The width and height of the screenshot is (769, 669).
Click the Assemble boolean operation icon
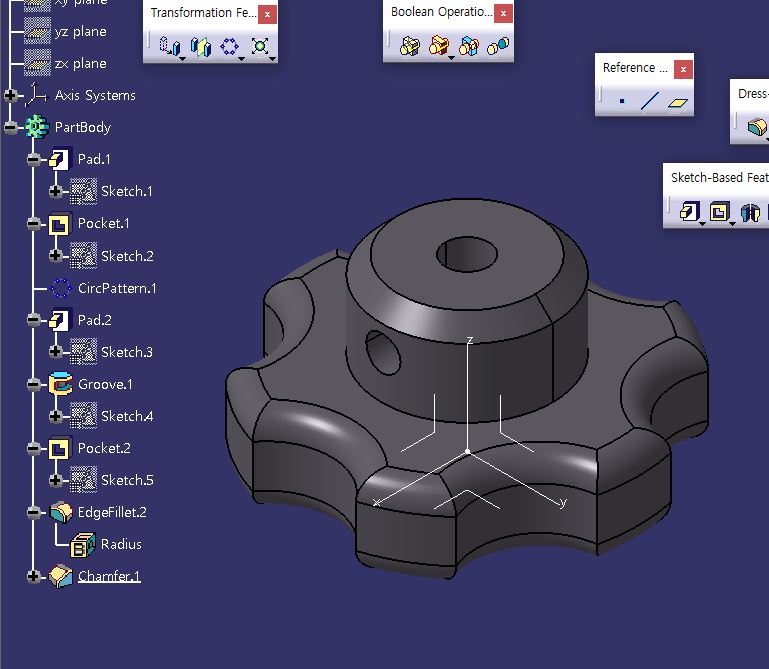pyautogui.click(x=410, y=46)
